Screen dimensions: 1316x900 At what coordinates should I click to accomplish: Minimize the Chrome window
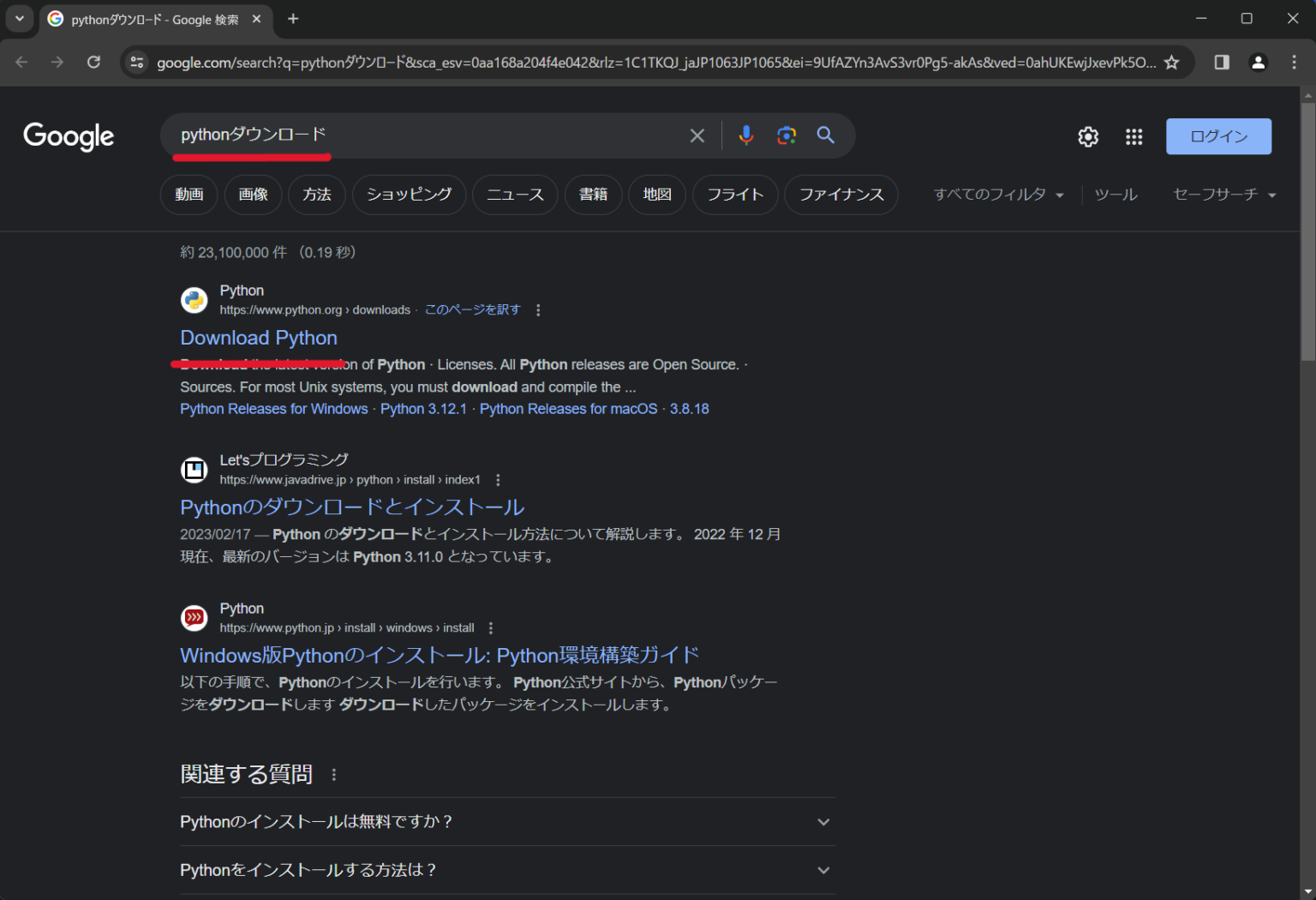tap(1201, 18)
